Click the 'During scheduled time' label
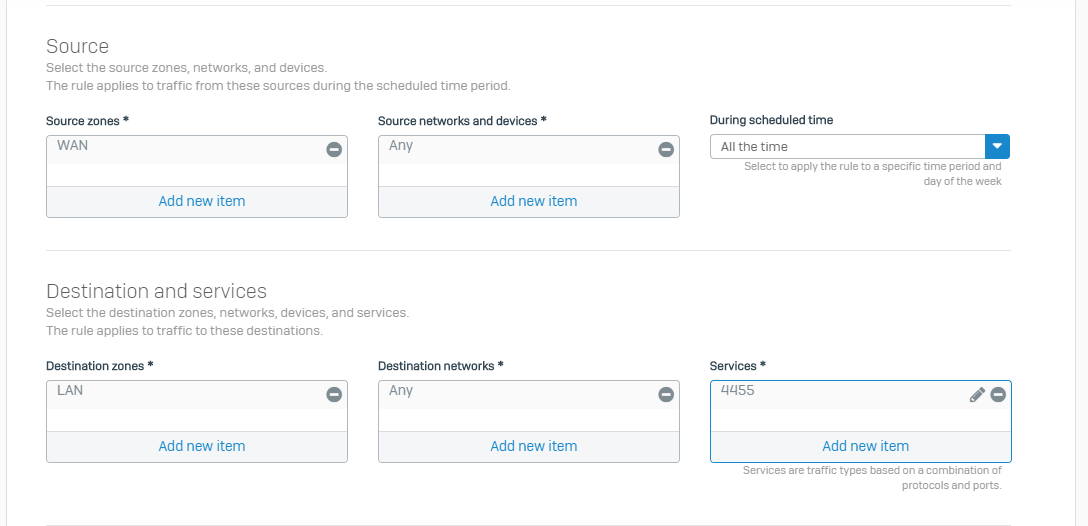The height and width of the screenshot is (526, 1088). click(771, 120)
